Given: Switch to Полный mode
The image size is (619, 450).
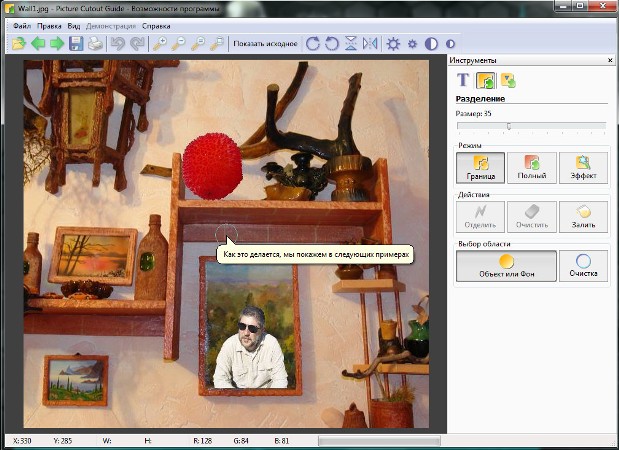Looking at the screenshot, I should coord(531,167).
